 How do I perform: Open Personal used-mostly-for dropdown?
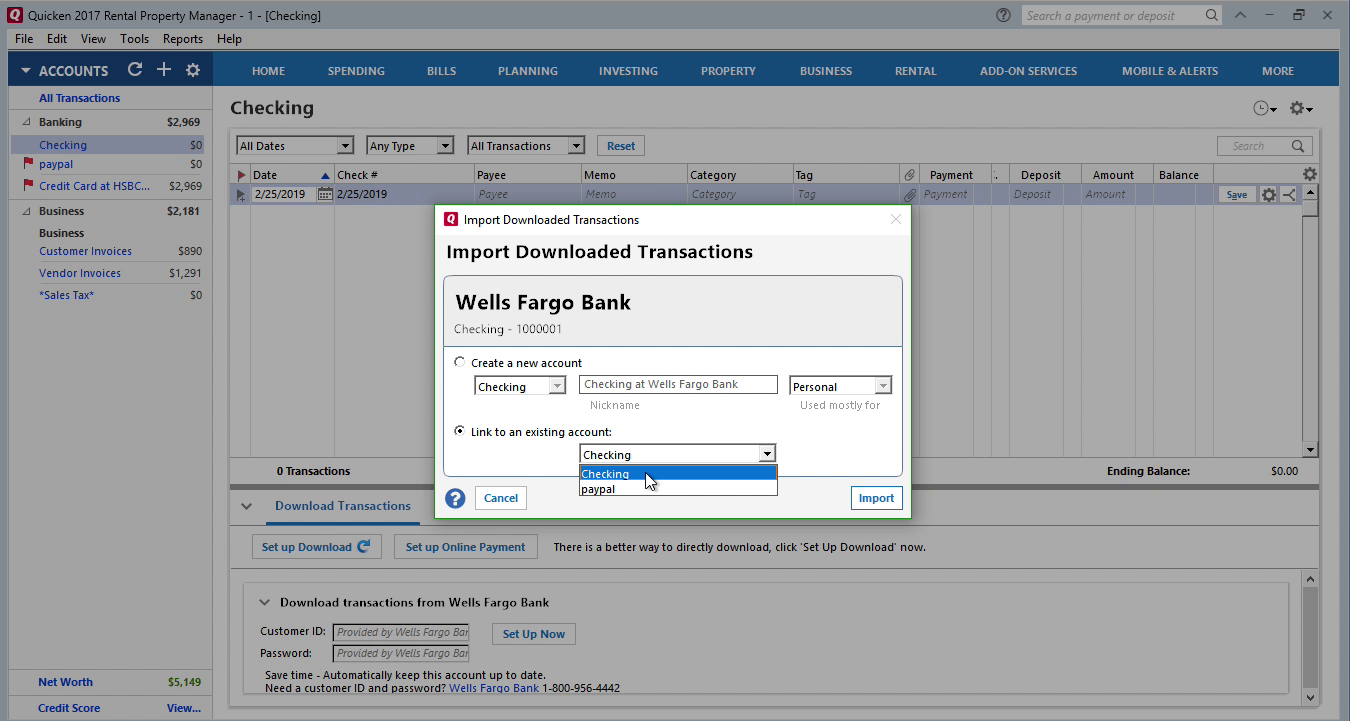pos(840,386)
